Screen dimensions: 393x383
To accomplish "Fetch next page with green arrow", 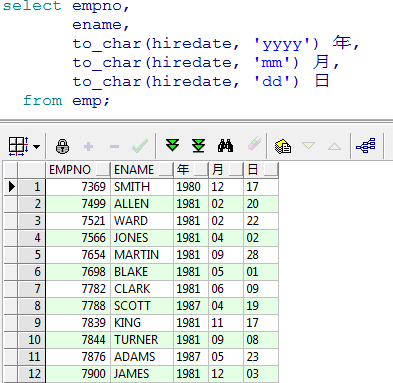I will [x=172, y=145].
